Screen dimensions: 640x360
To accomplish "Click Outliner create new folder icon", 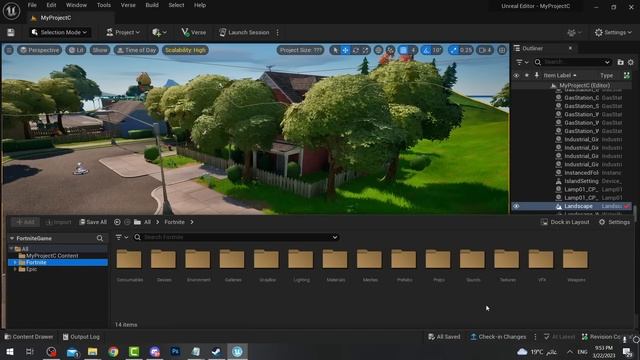I will click(x=620, y=62).
